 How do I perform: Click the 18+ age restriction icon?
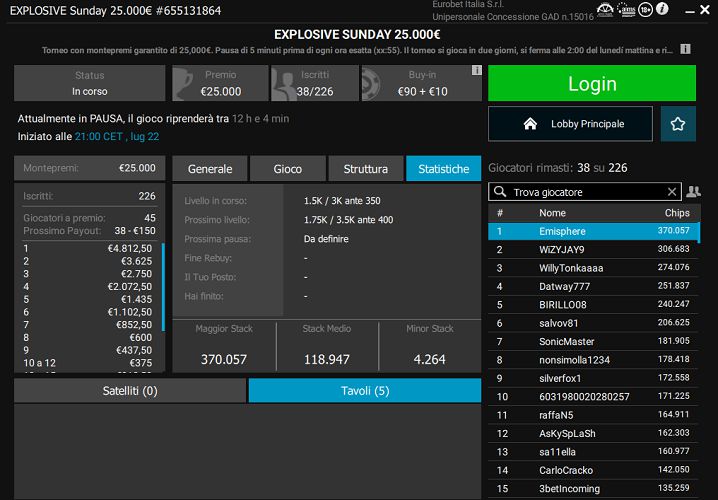click(x=645, y=9)
